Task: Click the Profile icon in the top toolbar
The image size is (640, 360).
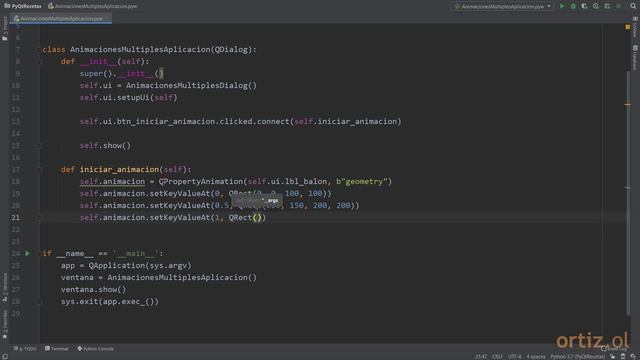Action: [x=596, y=6]
